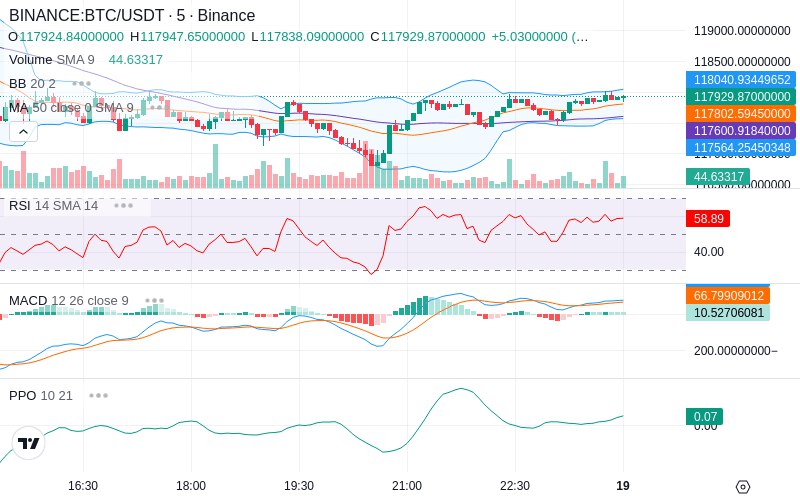Click the red 58.89 RSI value label
Viewport: 800px width, 500px height.
pos(708,218)
